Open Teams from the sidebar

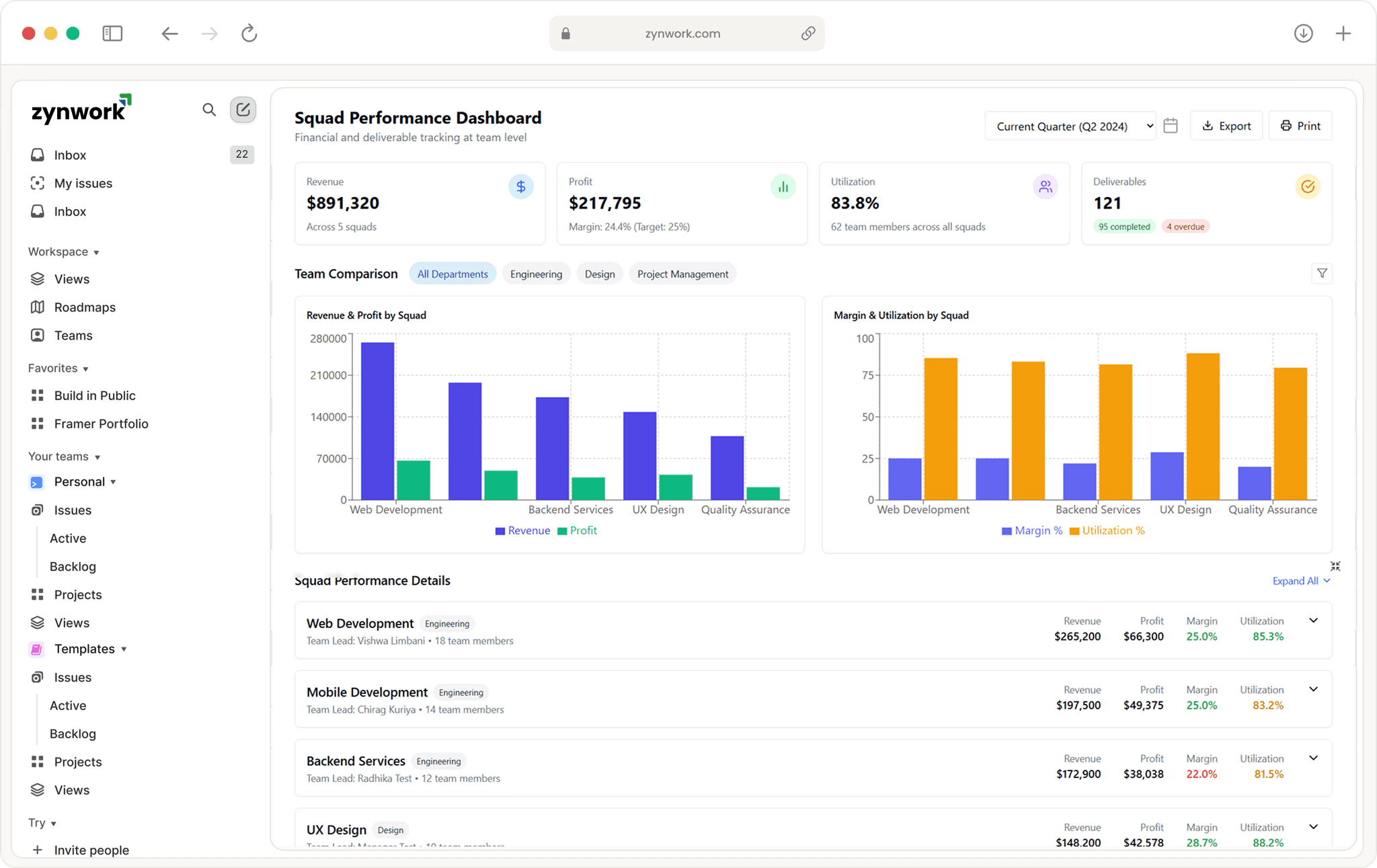tap(74, 336)
